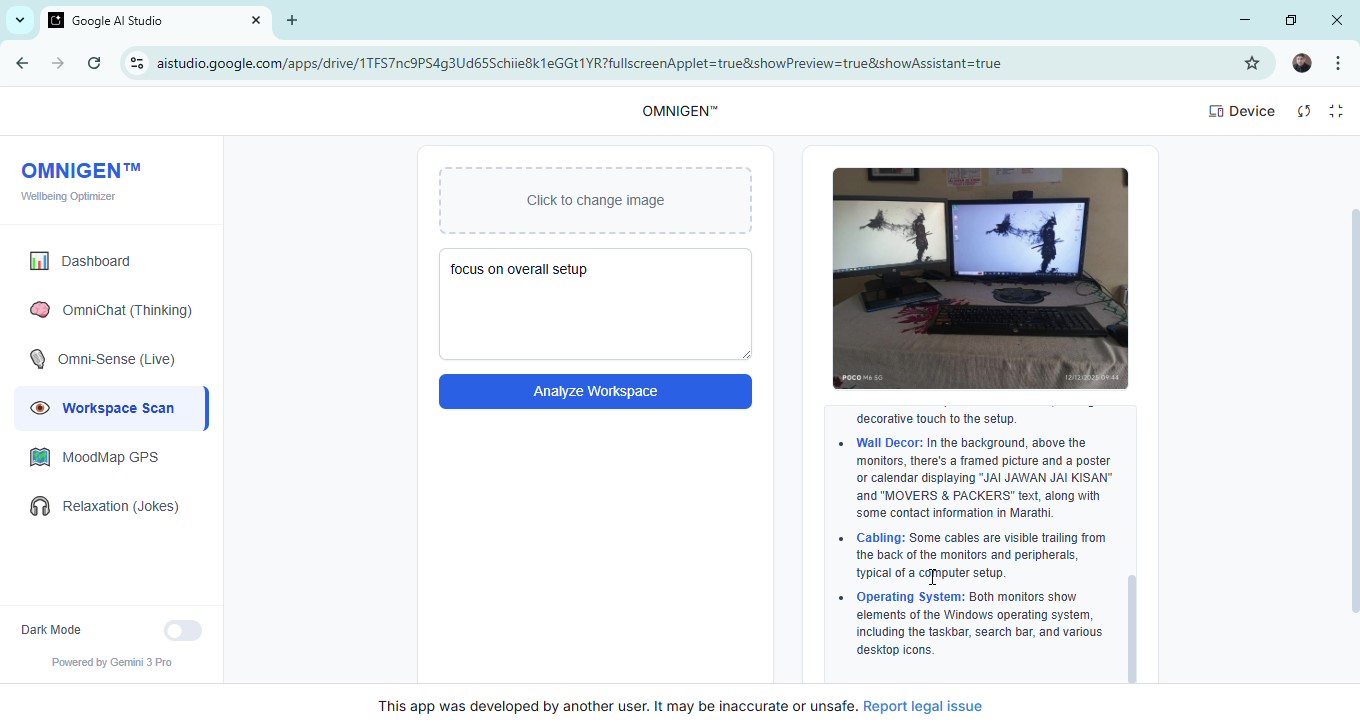Open the Report legal issue link
This screenshot has width=1360, height=728.
click(x=922, y=707)
